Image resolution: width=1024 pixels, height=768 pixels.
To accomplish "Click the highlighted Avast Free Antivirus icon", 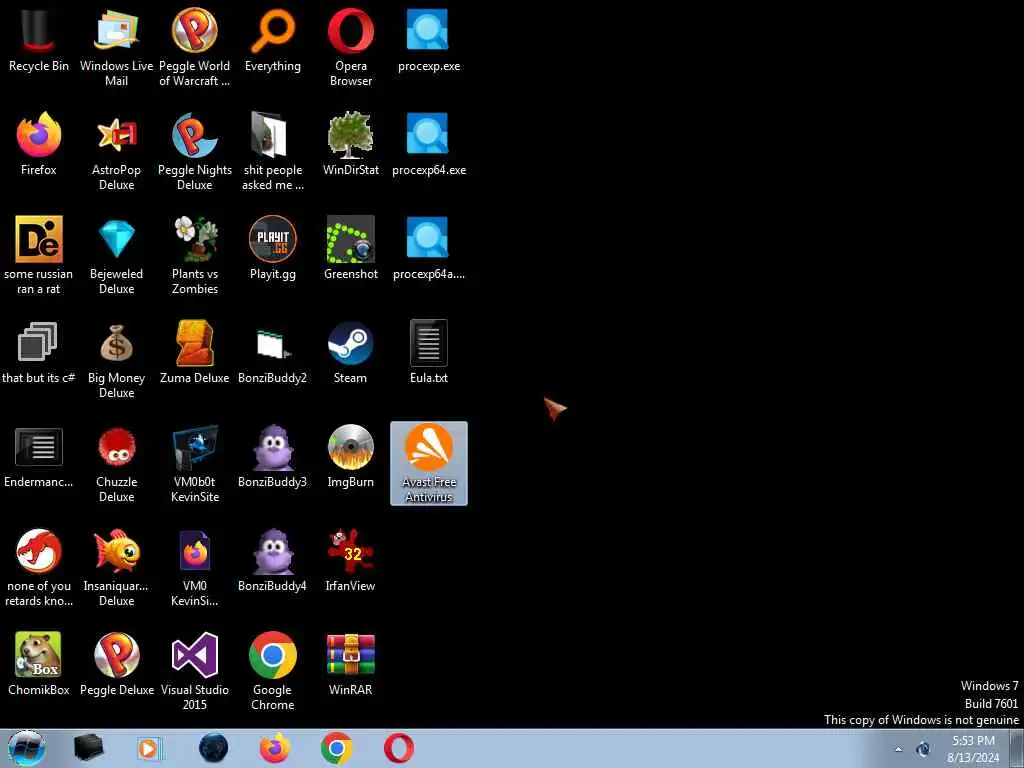I will coord(428,463).
